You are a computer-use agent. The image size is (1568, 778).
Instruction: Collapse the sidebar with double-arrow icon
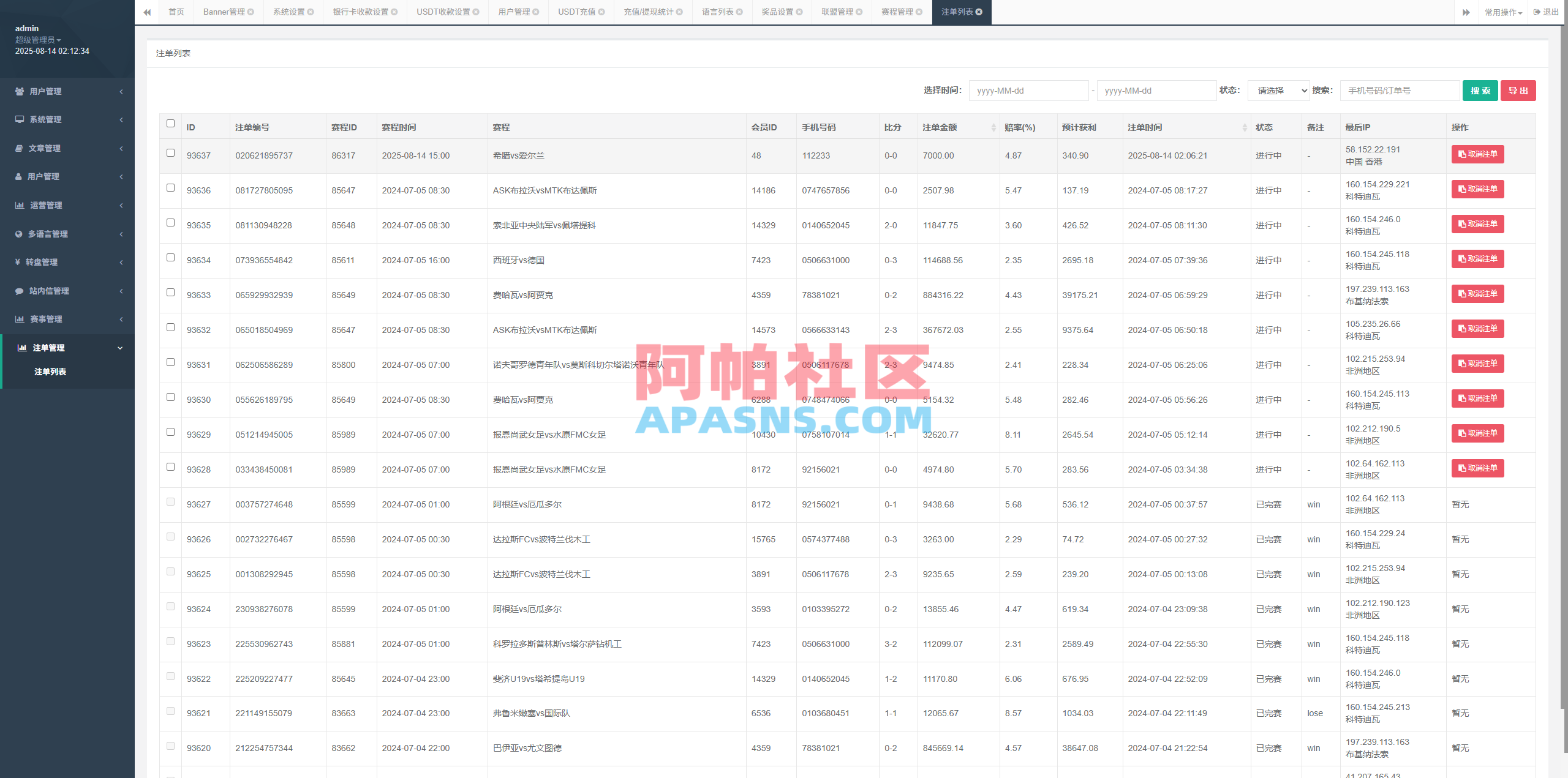147,12
